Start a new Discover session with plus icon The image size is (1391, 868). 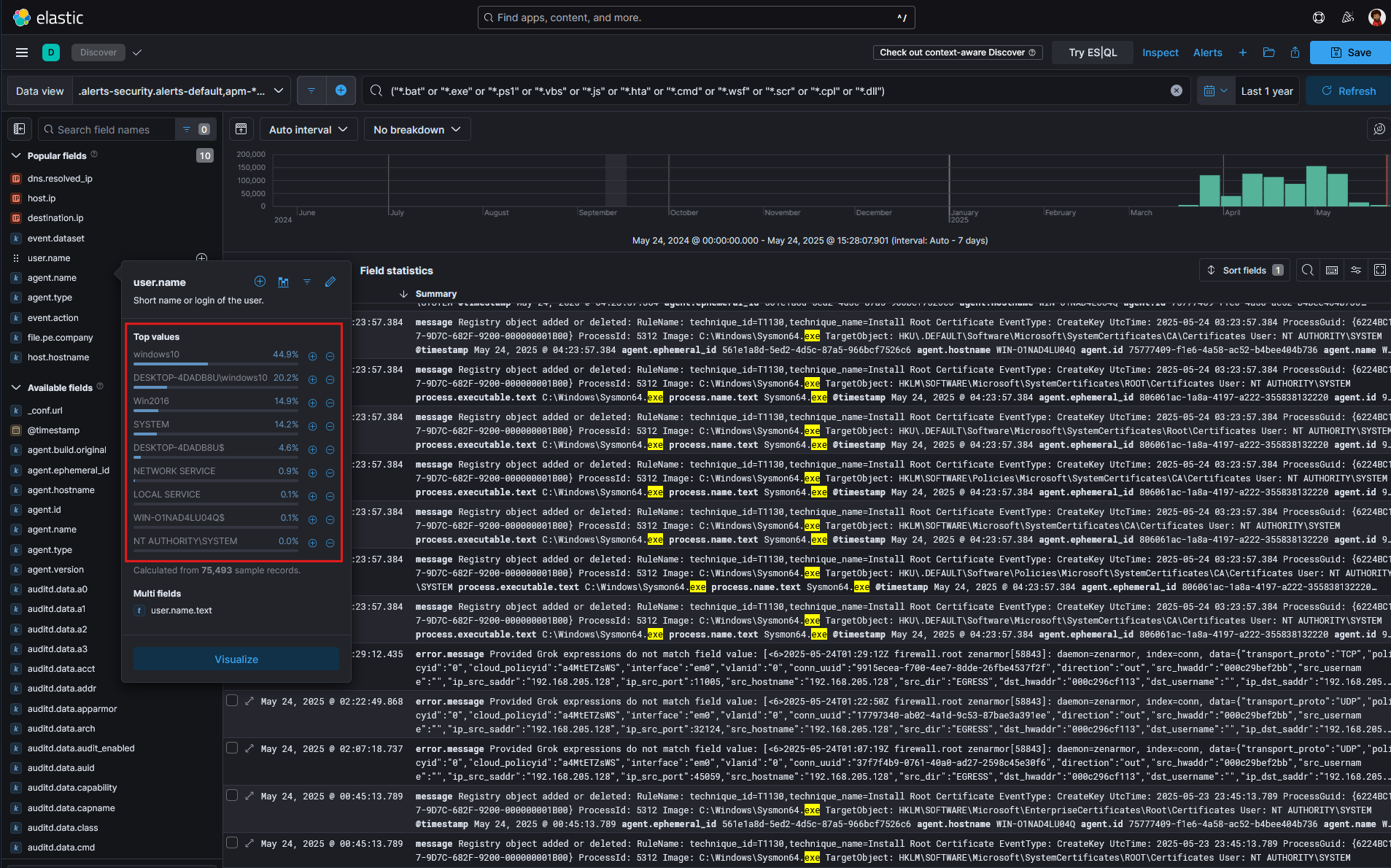coord(1243,53)
